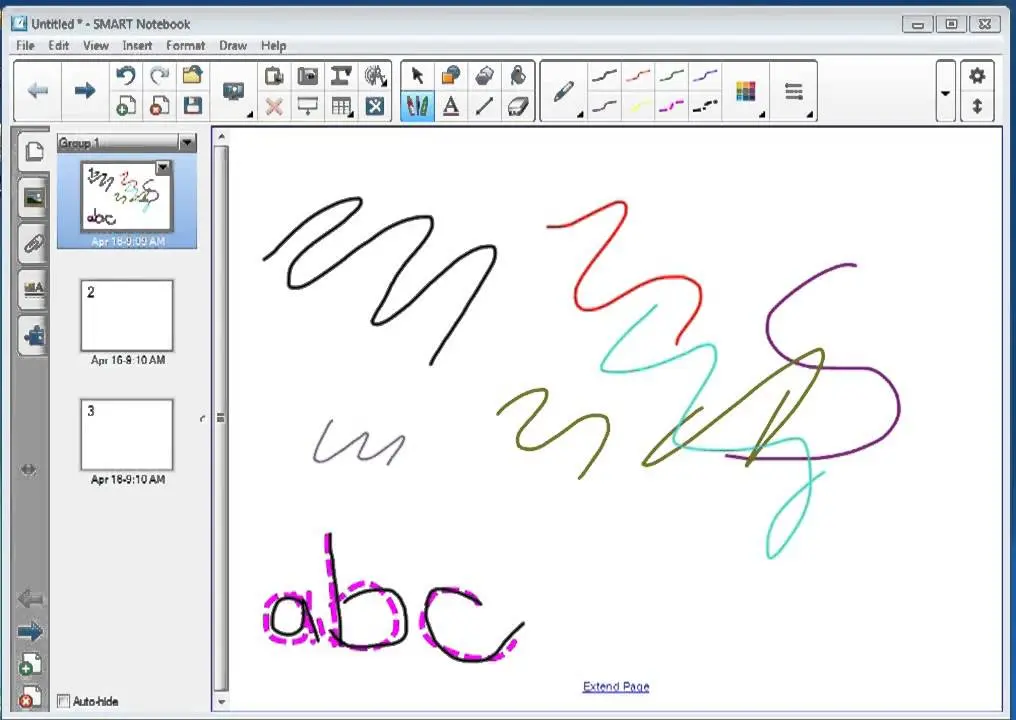Open the pen types dropdown
Viewport: 1016px width, 720px height.
tap(565, 91)
